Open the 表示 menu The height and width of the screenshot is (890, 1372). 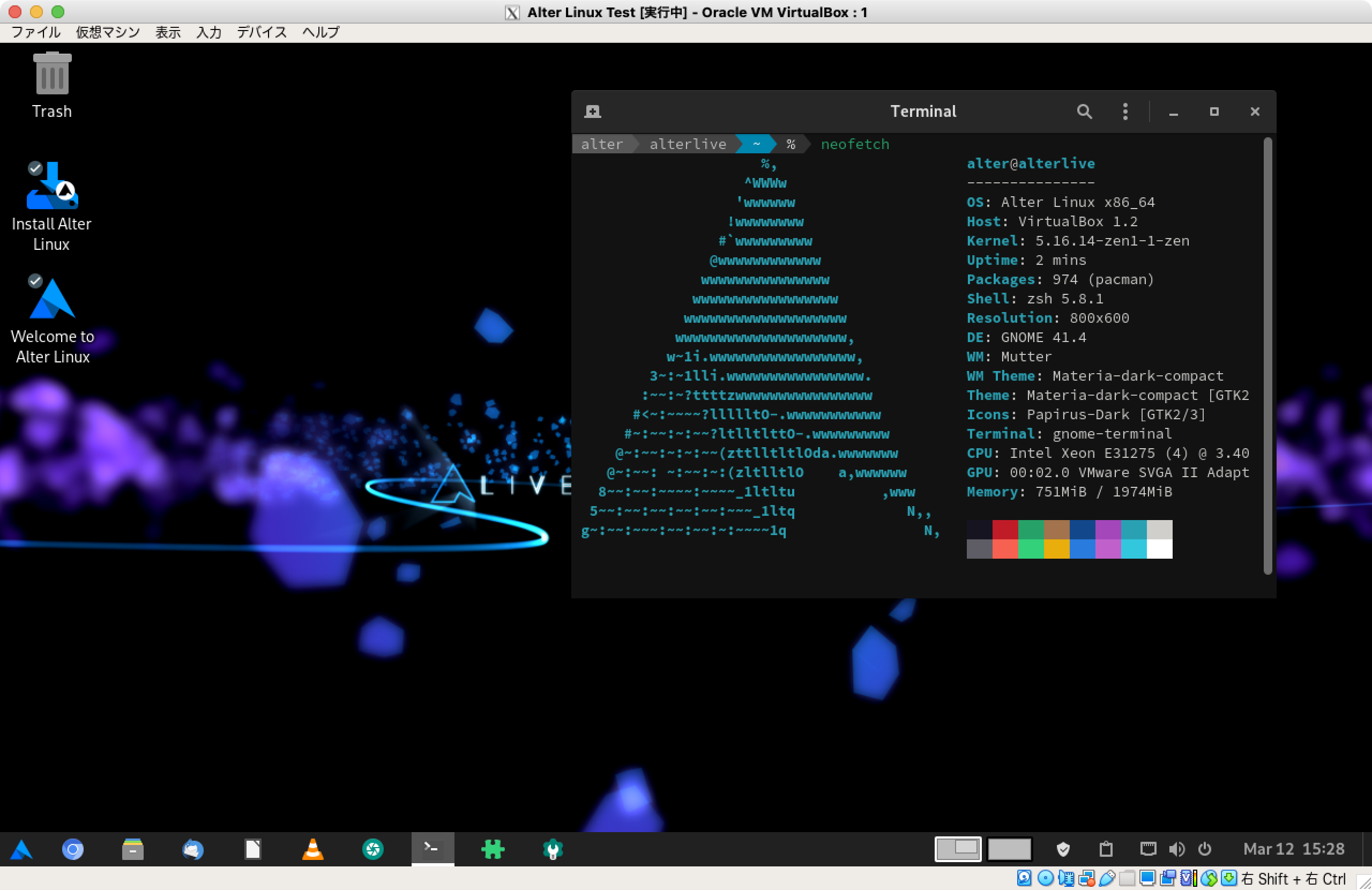[168, 32]
